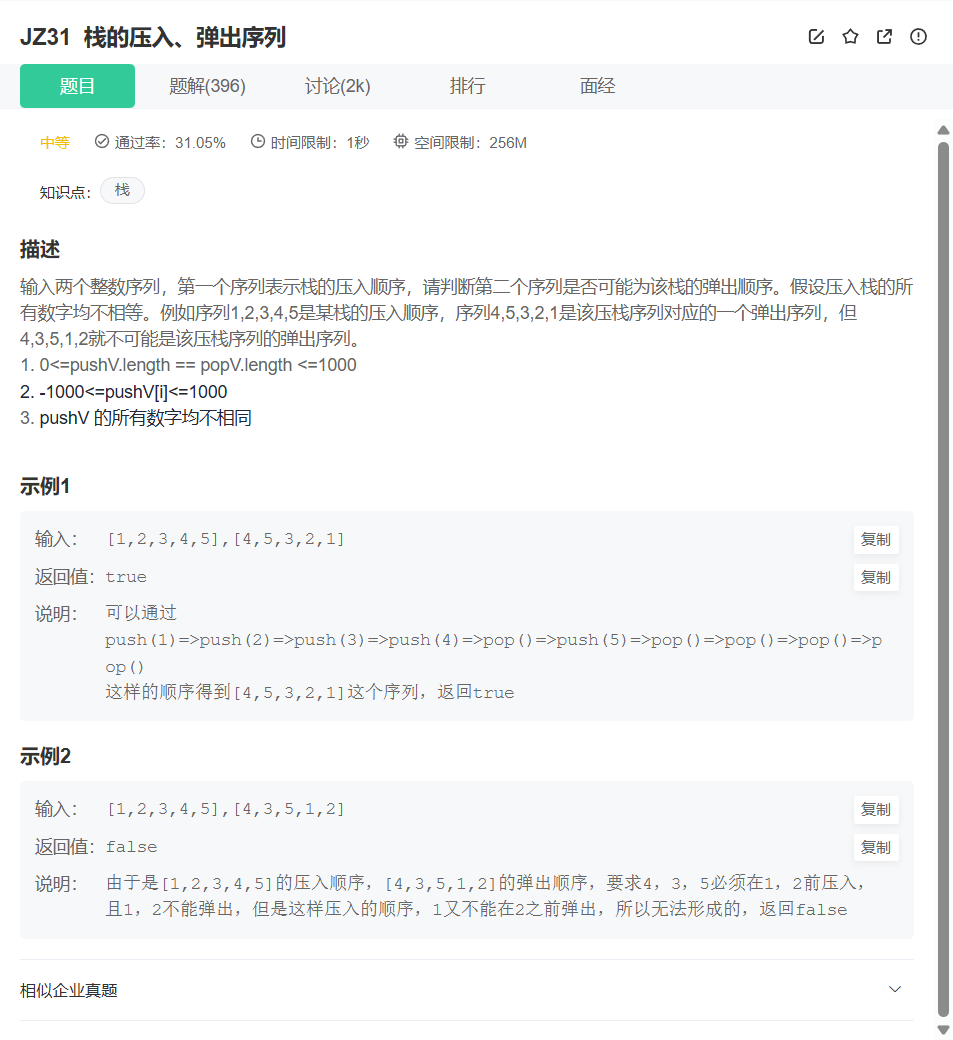953x1040 pixels.
Task: Click the 通过率: 31.05% text
Action: (x=170, y=143)
